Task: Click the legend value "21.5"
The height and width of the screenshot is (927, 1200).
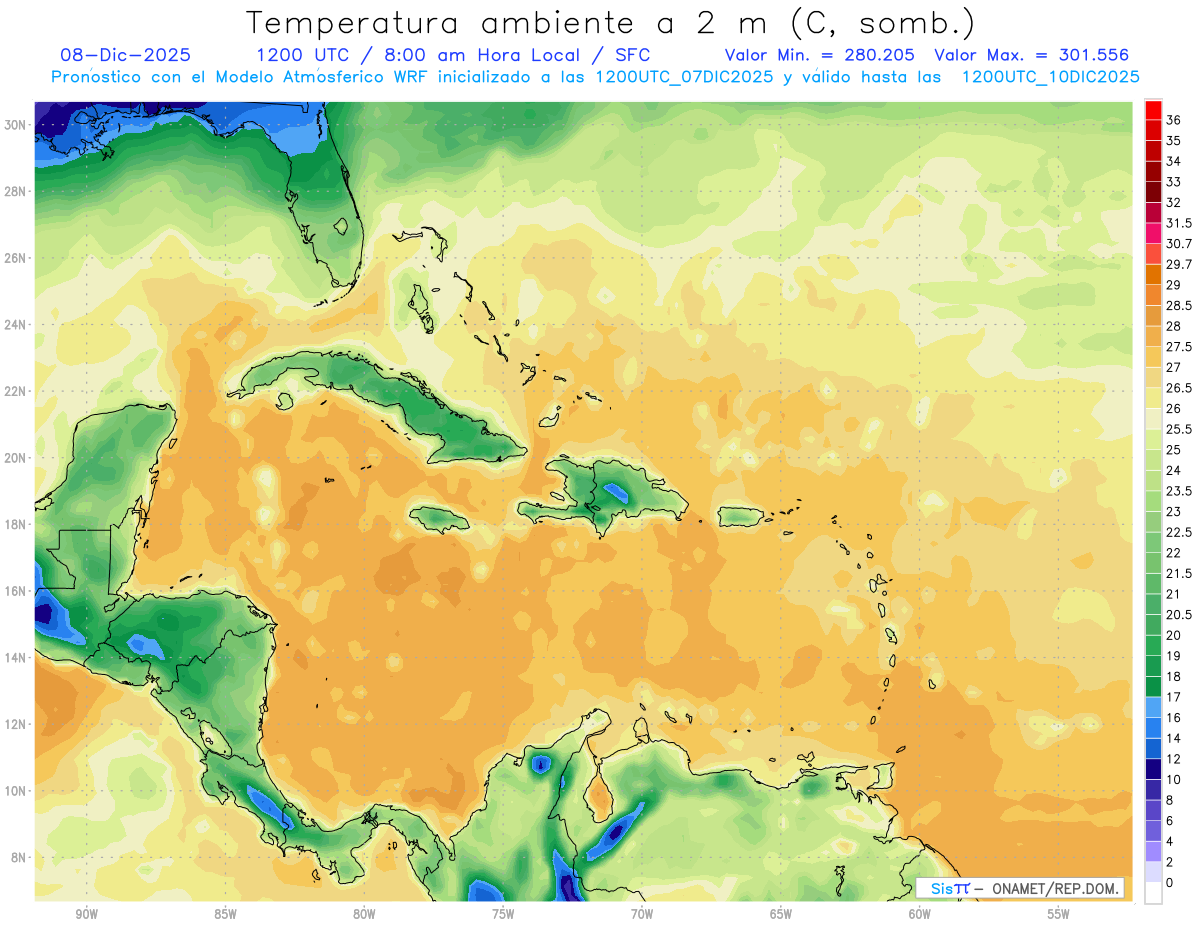Action: tap(1178, 573)
